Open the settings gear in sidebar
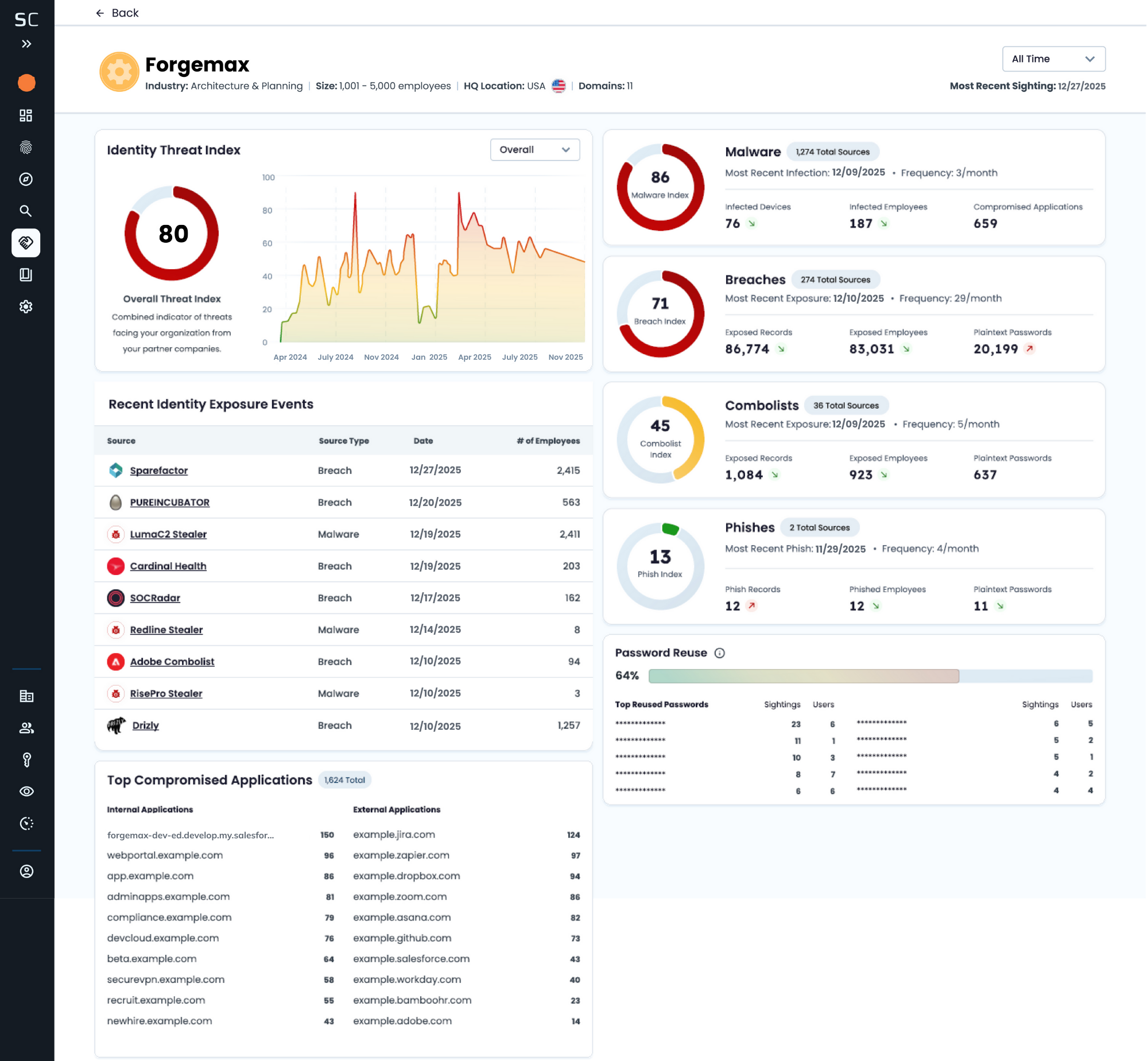This screenshot has width=1148, height=1061. point(26,306)
